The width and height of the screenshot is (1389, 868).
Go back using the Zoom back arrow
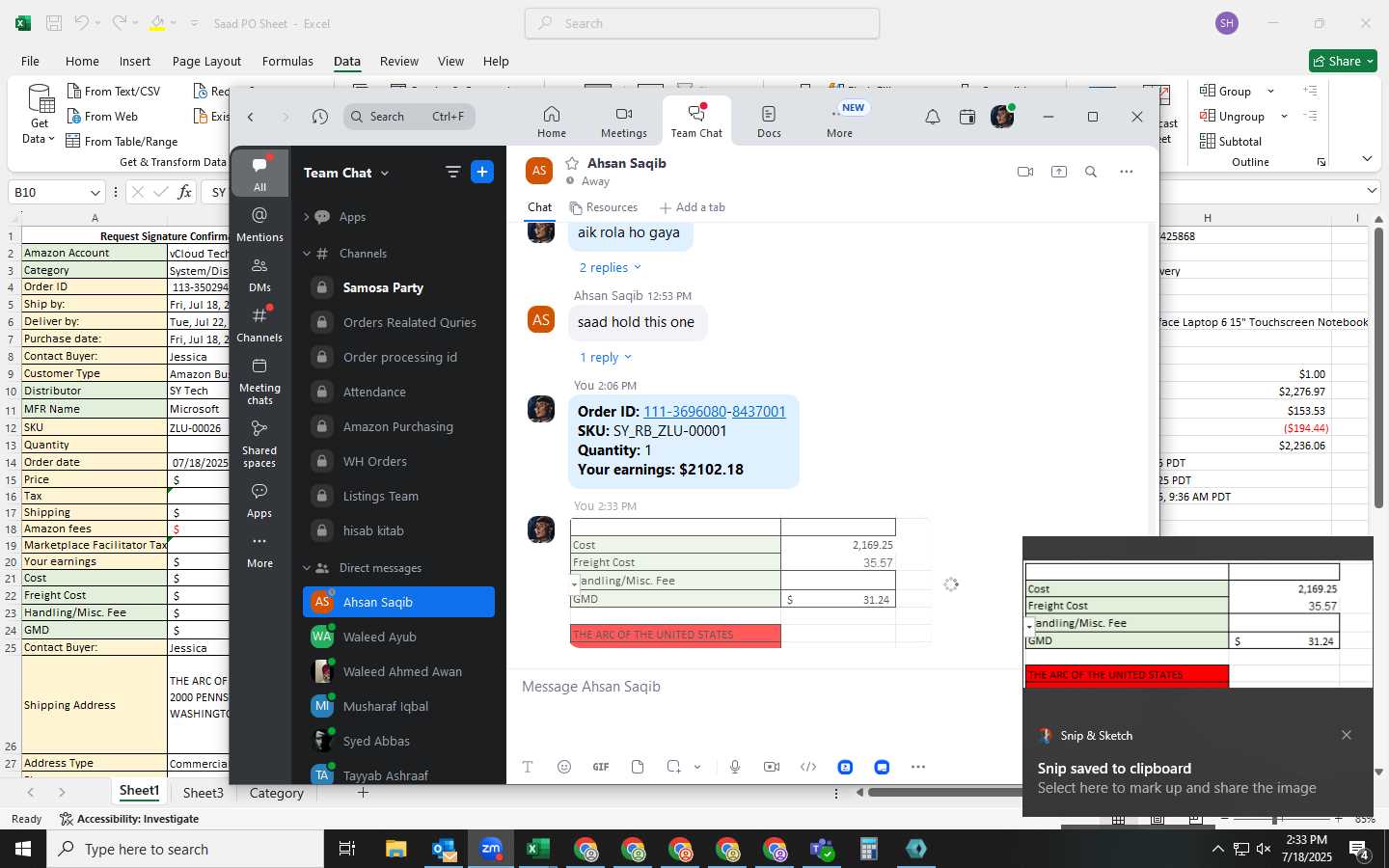coord(251,117)
